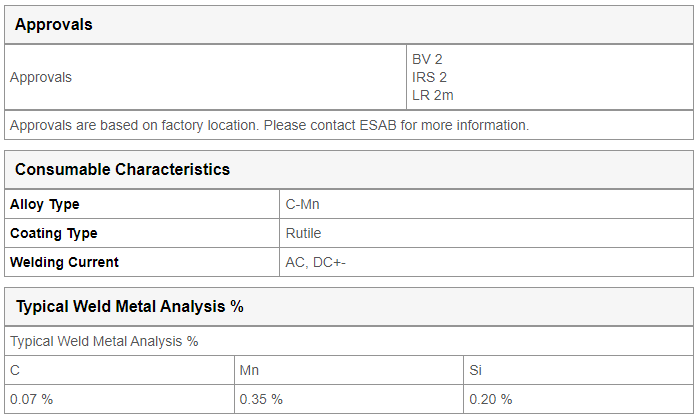Click the C-Mn alloy value
This screenshot has height=420, width=698.
coord(302,204)
